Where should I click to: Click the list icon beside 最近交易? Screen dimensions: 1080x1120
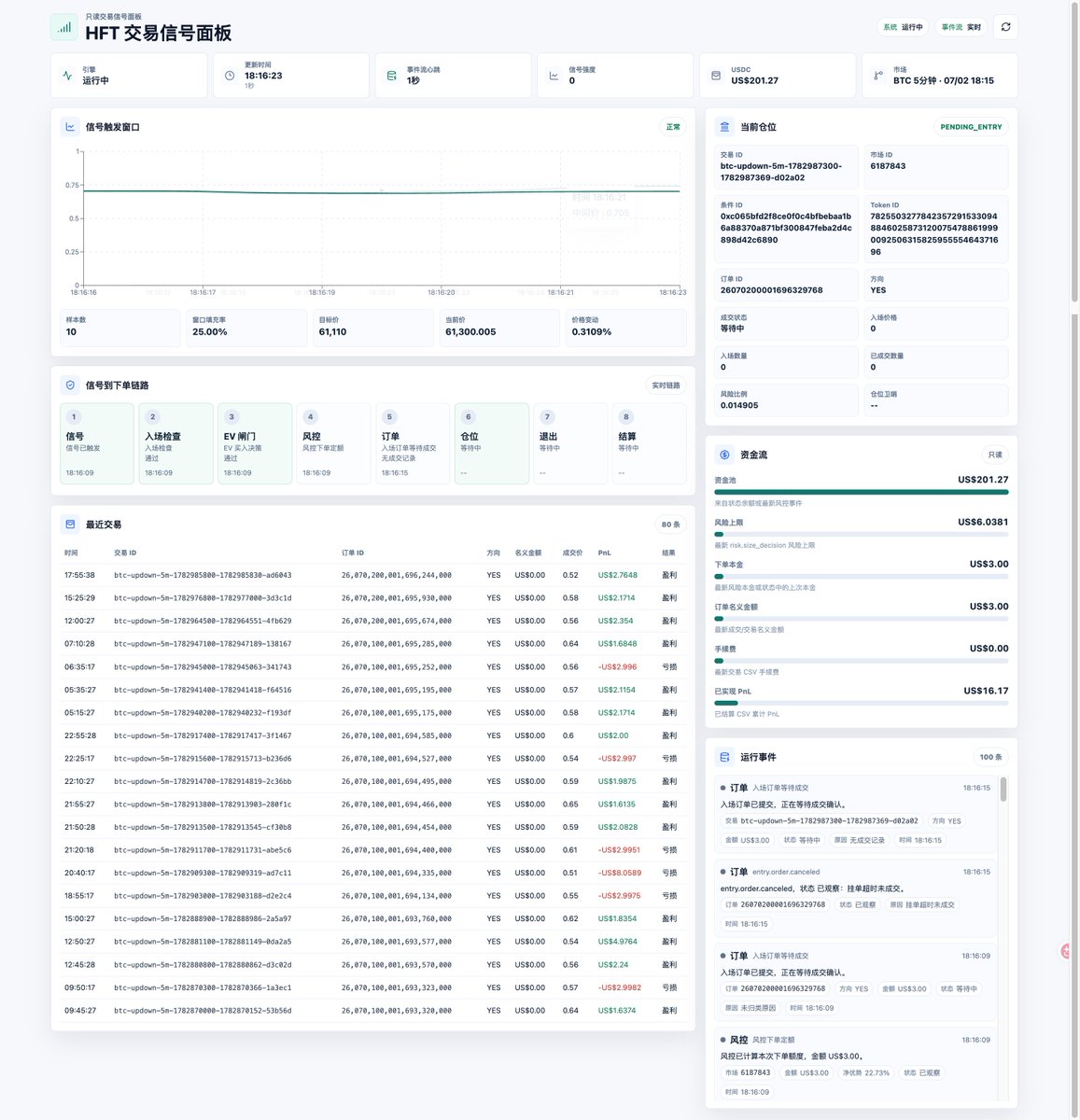click(70, 525)
